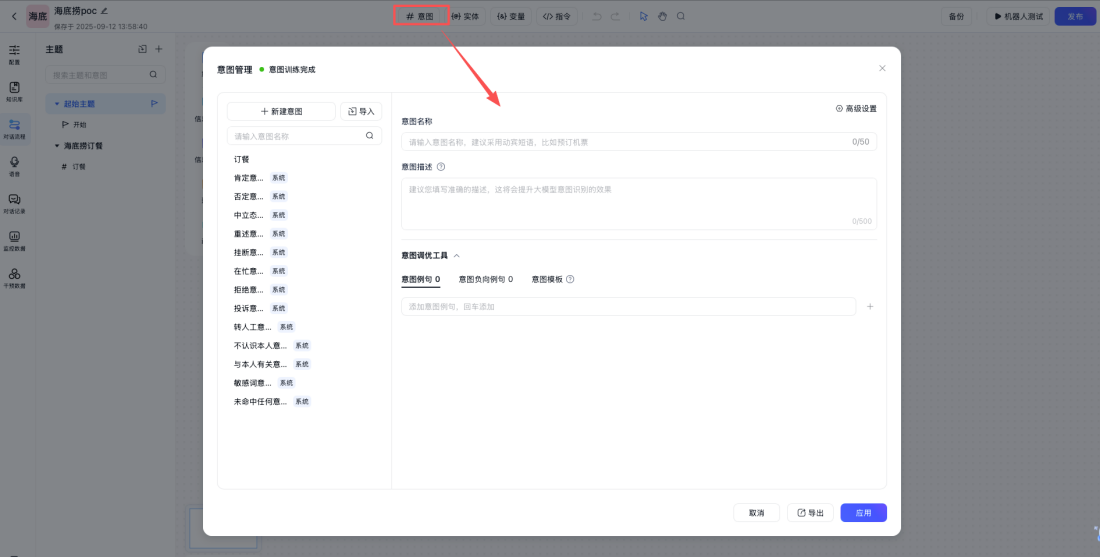Click help icon next to 意图模板
This screenshot has width=1100, height=557.
[570, 279]
